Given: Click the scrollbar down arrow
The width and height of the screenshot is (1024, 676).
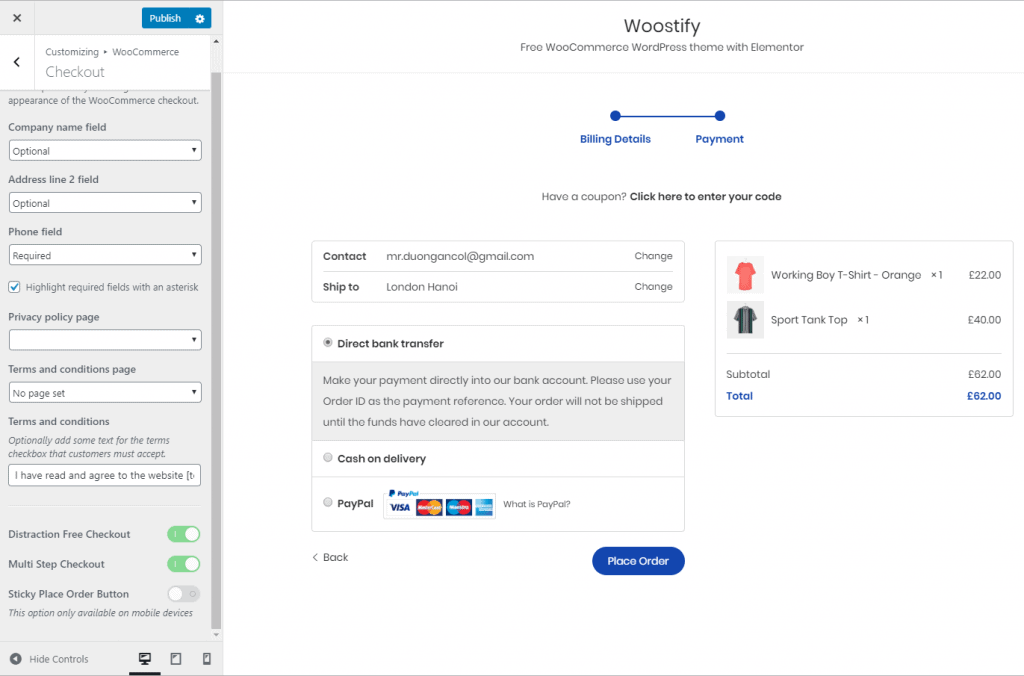Looking at the screenshot, I should 216,634.
